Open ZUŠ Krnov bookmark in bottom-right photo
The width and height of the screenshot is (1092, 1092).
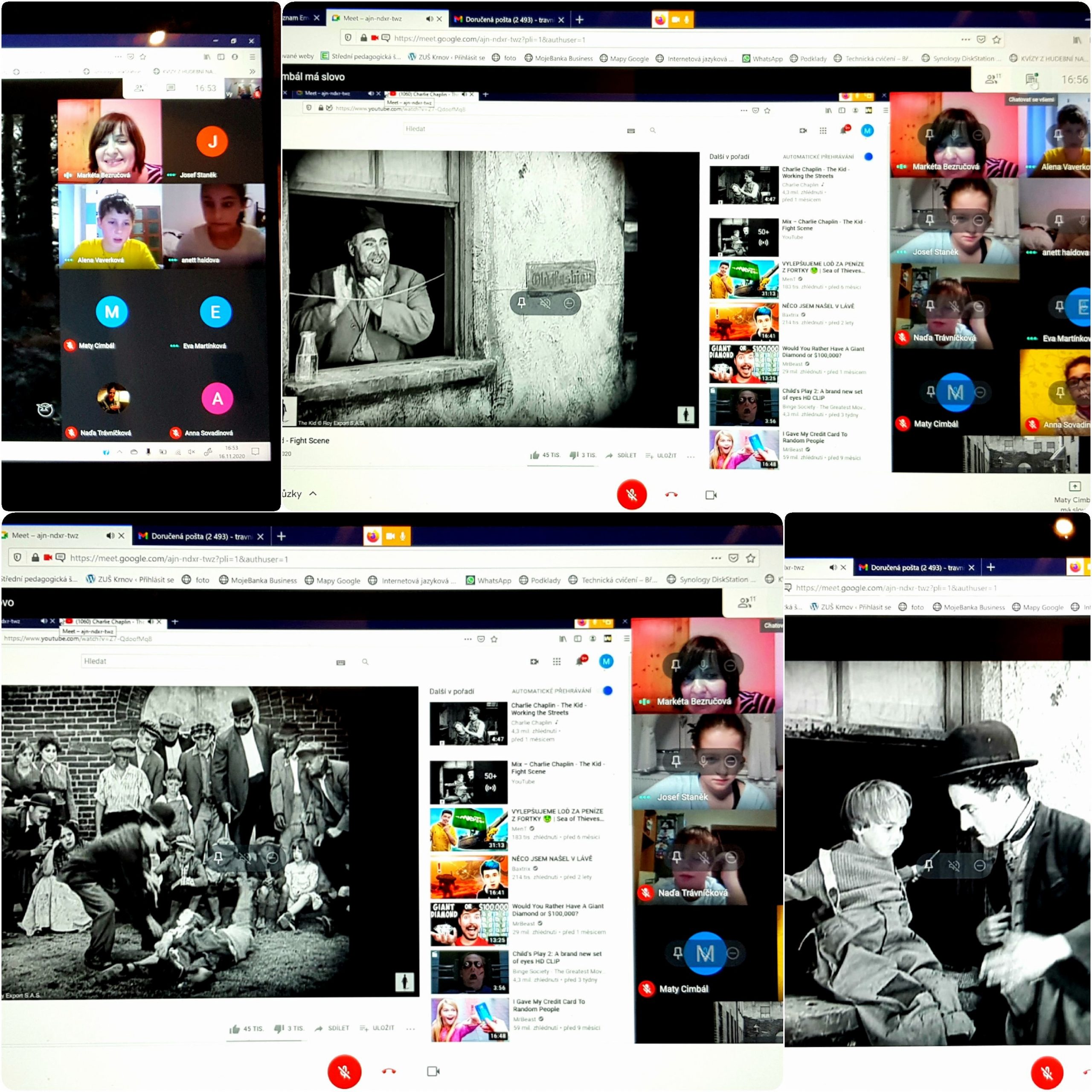coord(851,607)
